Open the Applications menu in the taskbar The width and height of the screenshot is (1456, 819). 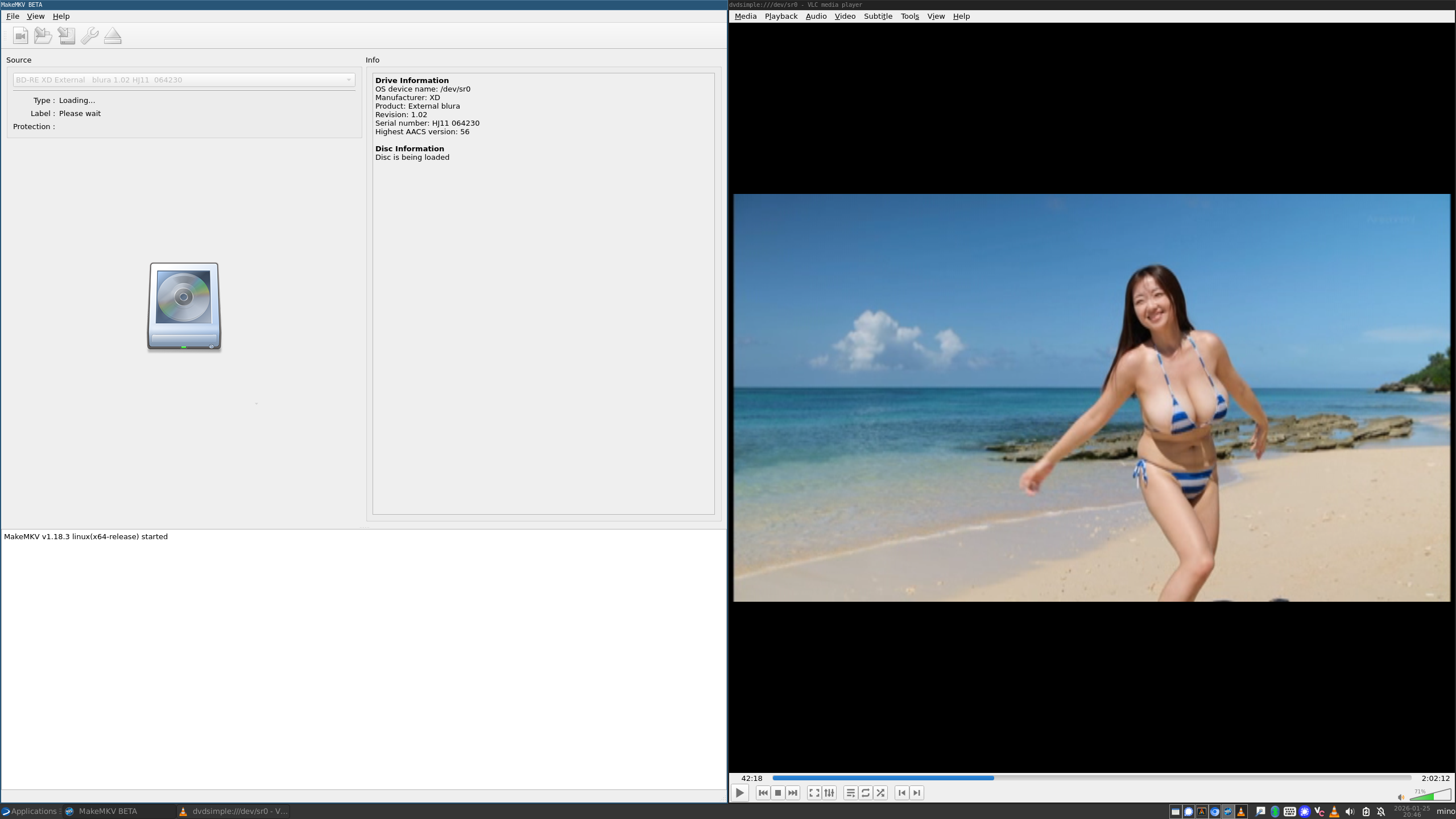(30, 811)
